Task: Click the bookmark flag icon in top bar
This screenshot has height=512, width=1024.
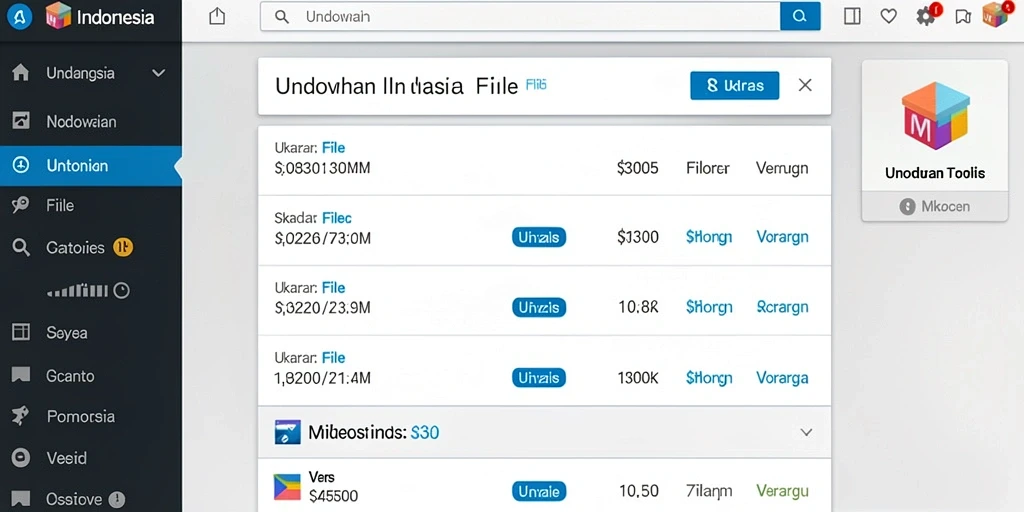Action: point(963,17)
